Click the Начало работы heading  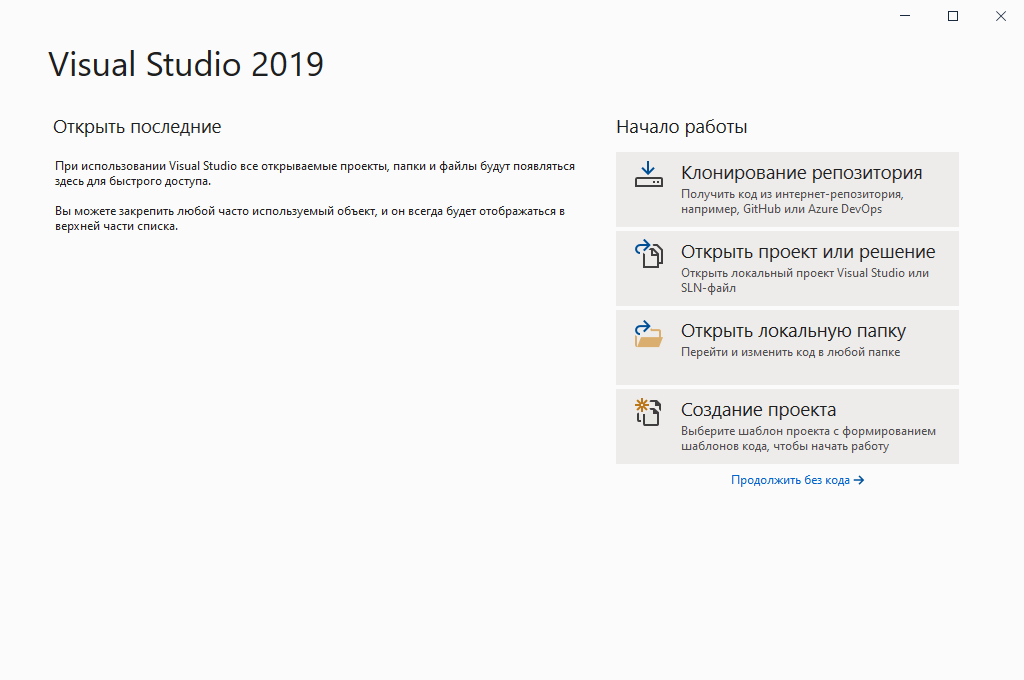coord(681,127)
